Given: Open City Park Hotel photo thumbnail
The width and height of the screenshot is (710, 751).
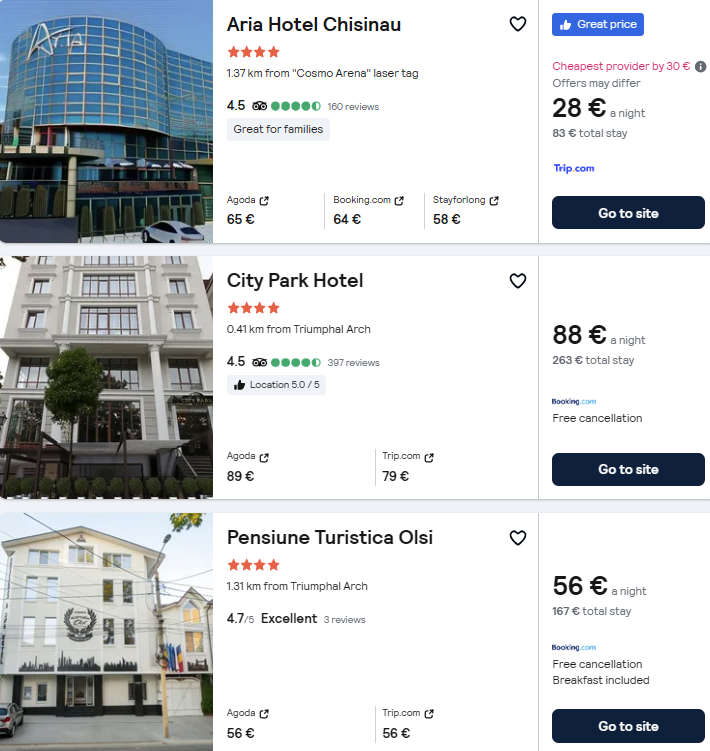Looking at the screenshot, I should (x=106, y=377).
